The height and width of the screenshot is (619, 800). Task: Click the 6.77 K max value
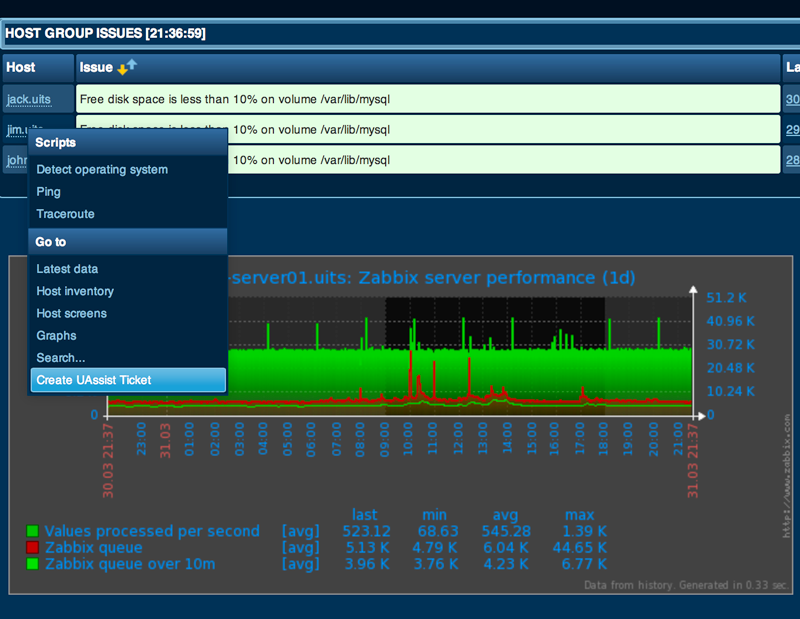click(584, 564)
